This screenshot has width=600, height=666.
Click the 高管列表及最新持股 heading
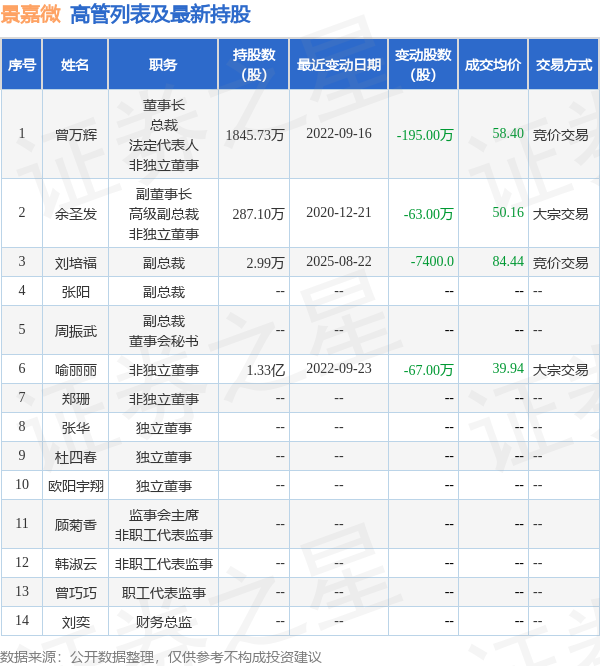coord(161,14)
